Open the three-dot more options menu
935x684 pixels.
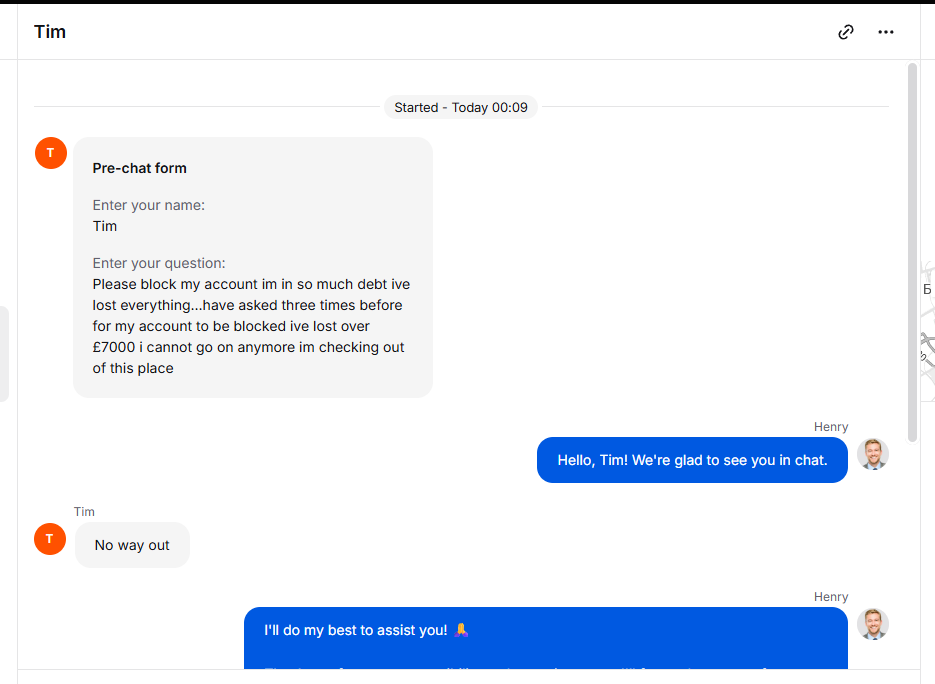click(886, 32)
